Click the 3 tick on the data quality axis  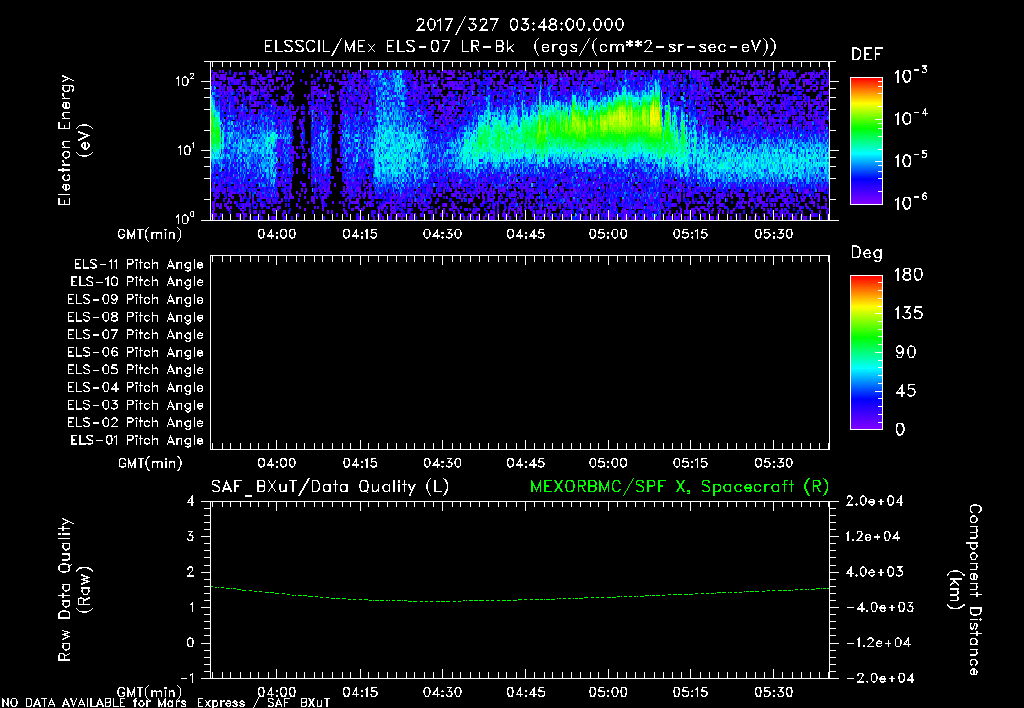(x=190, y=536)
